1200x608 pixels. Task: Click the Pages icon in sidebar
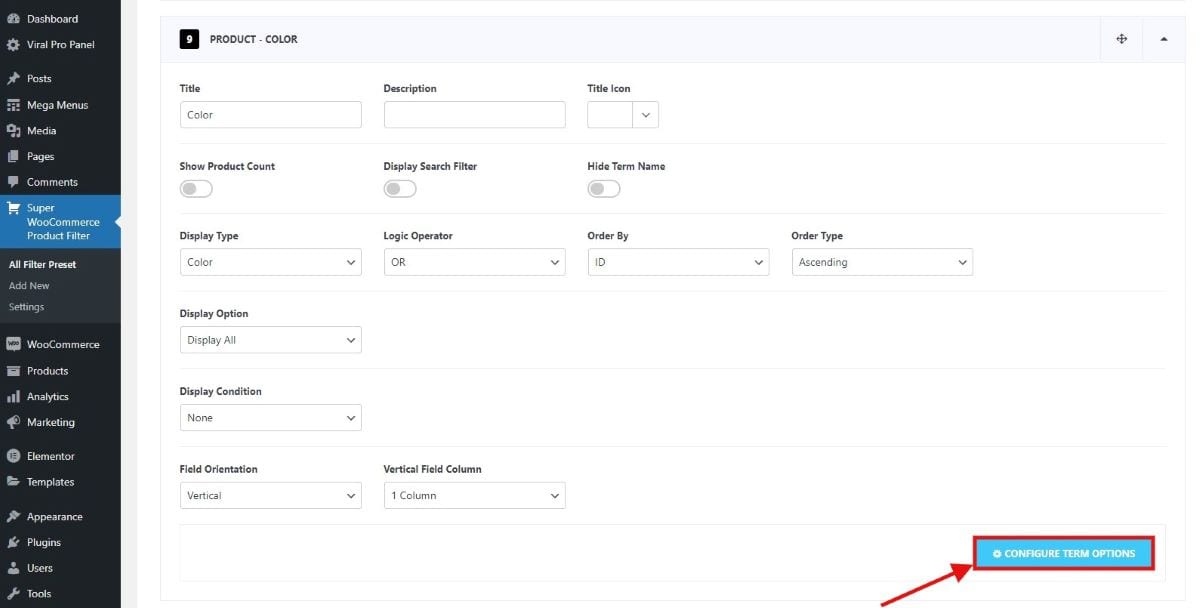(13, 157)
